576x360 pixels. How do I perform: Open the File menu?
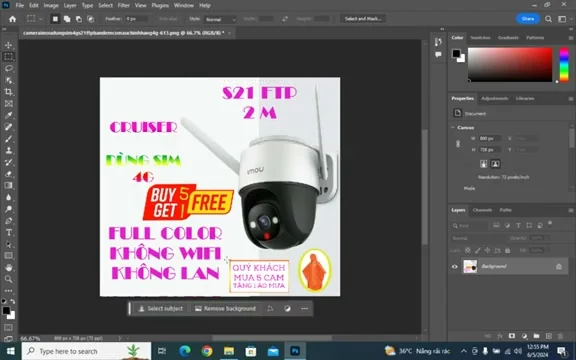19,6
